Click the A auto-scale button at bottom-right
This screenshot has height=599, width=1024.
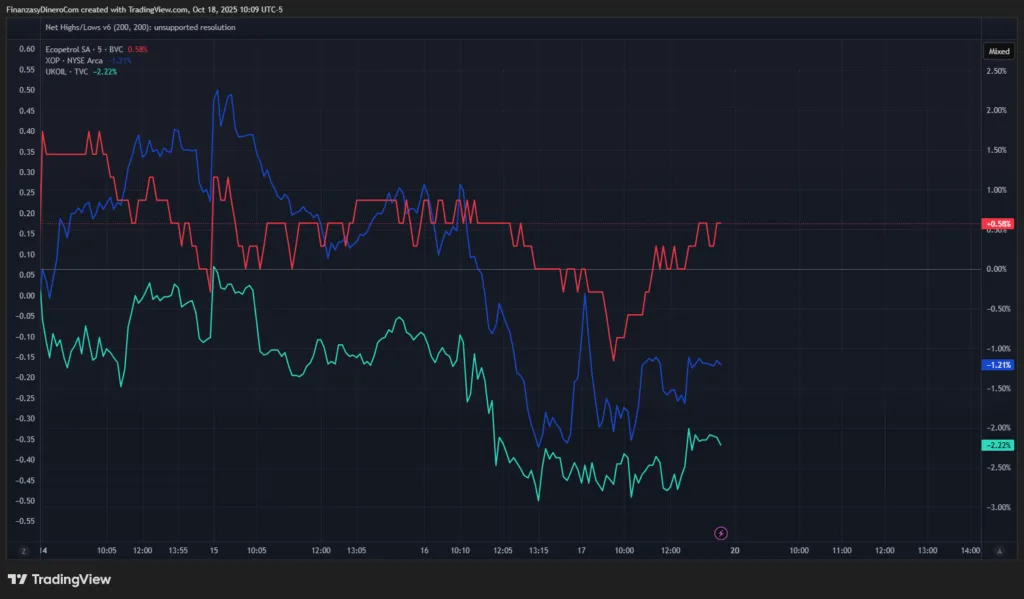[x=1000, y=550]
